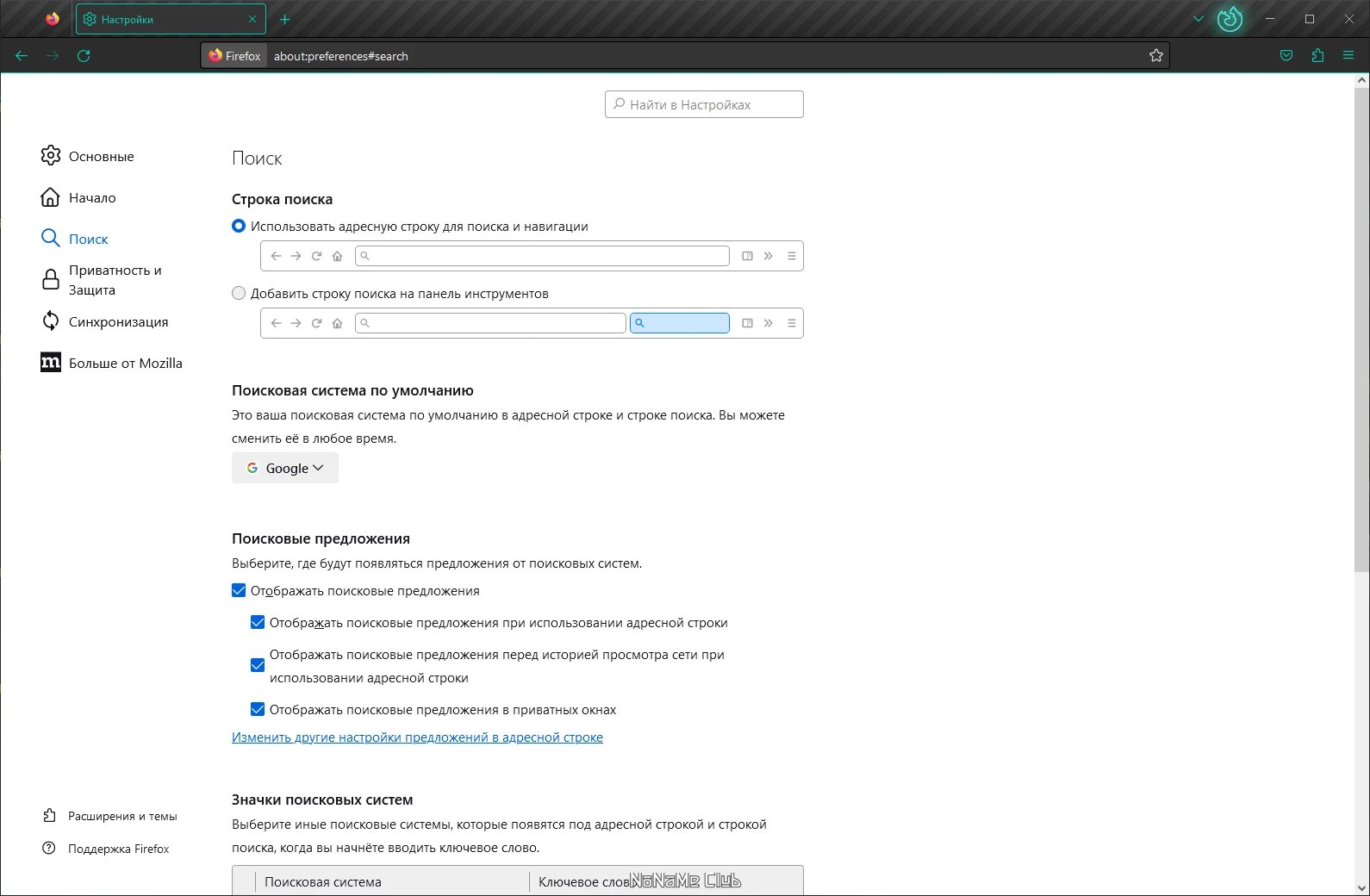Click the address-bar-only layout preview image

click(x=532, y=256)
